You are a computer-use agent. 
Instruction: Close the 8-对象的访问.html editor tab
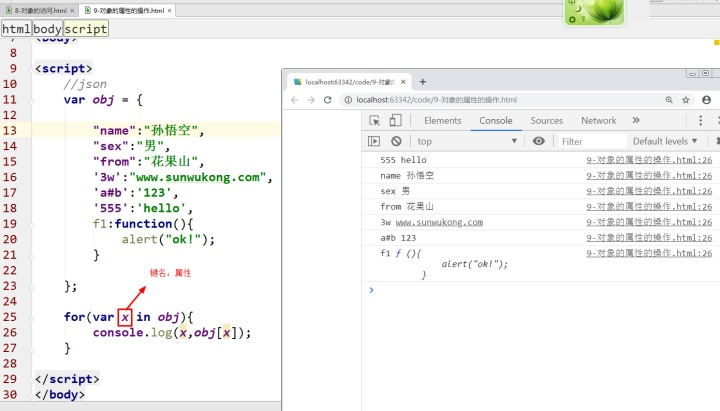(x=72, y=11)
